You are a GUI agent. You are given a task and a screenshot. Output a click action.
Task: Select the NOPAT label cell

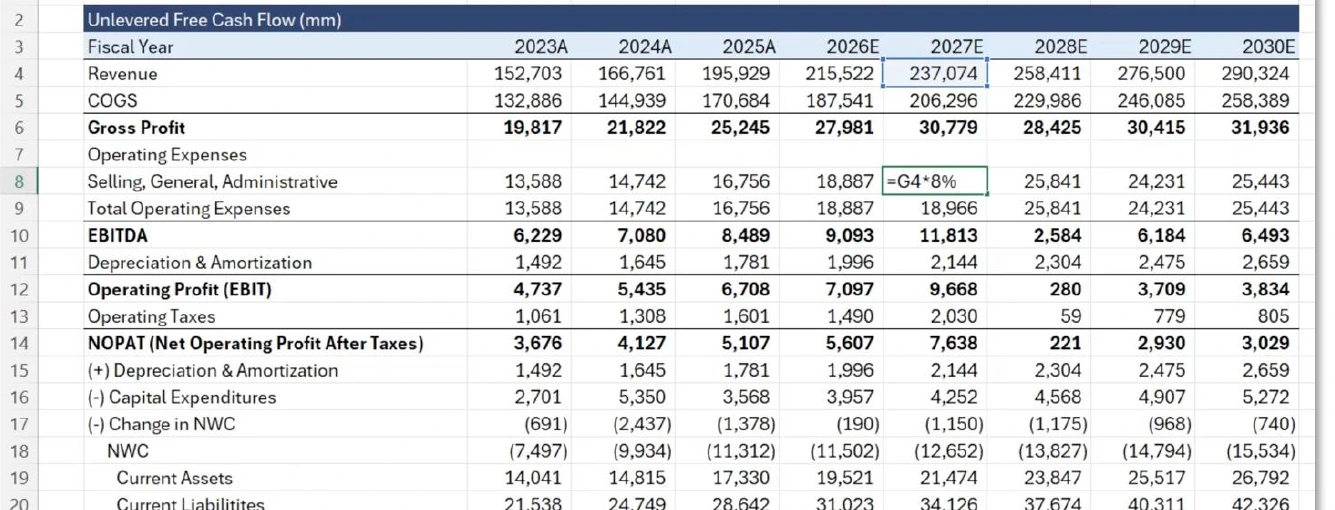pos(255,343)
